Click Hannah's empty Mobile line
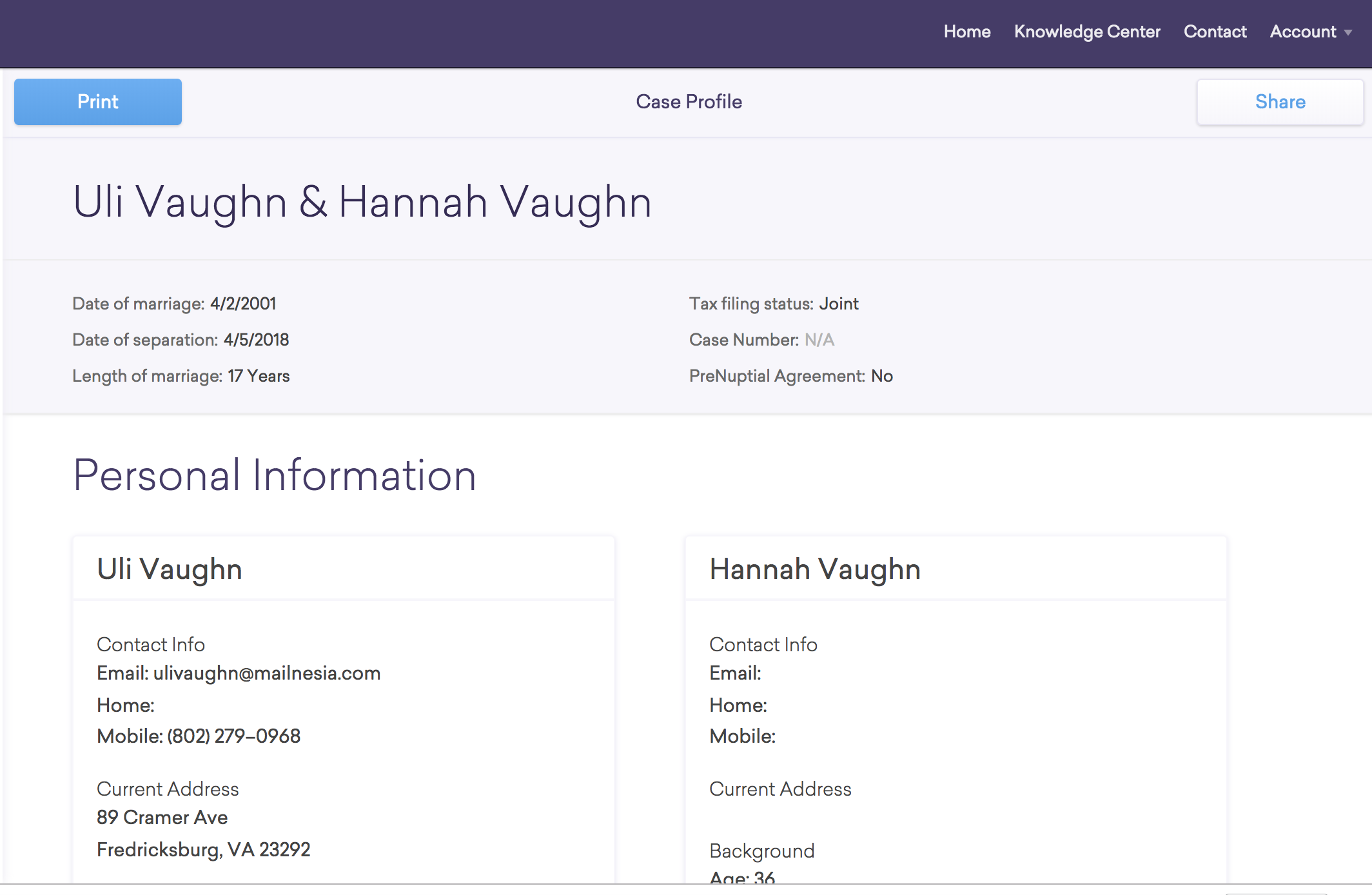This screenshot has width=1372, height=895. (743, 736)
